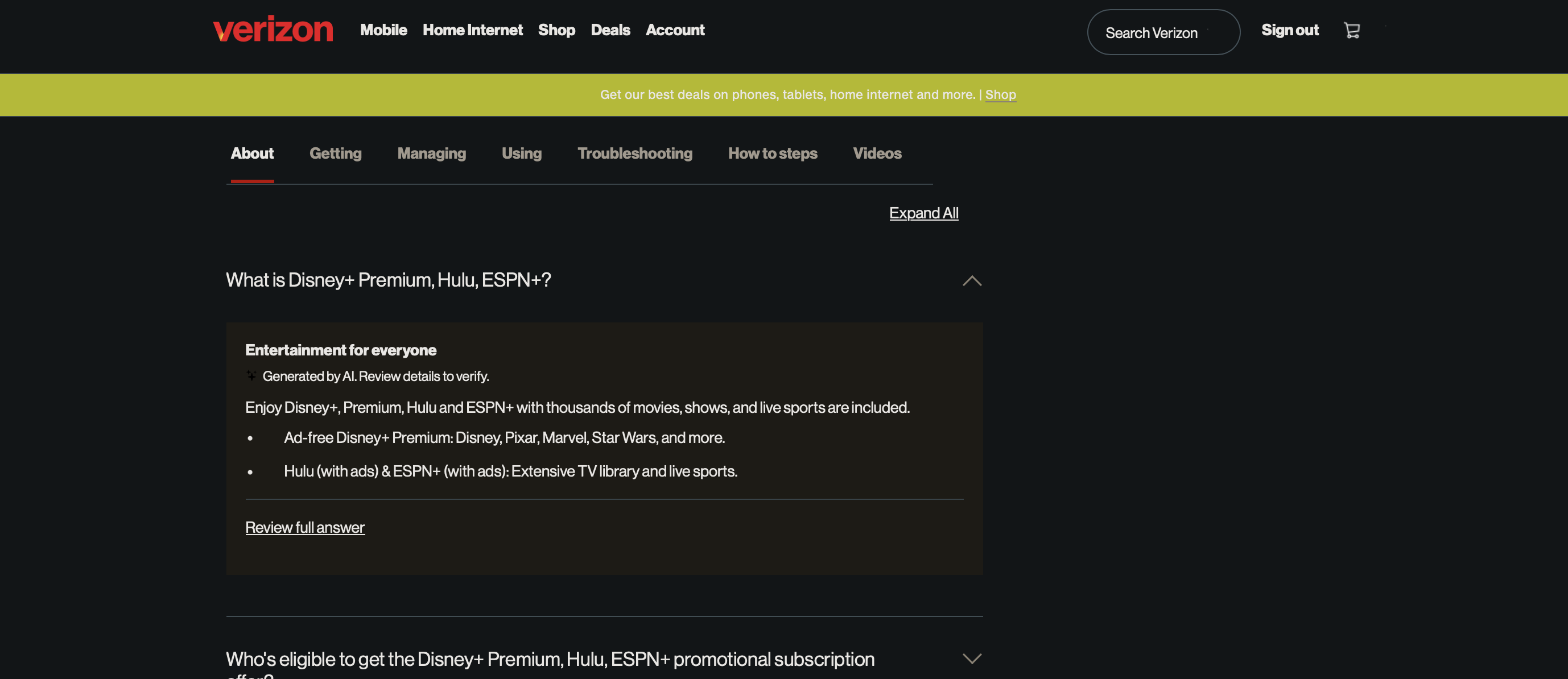Click the Sign out link
Screen dimensions: 1568x679
point(1290,30)
